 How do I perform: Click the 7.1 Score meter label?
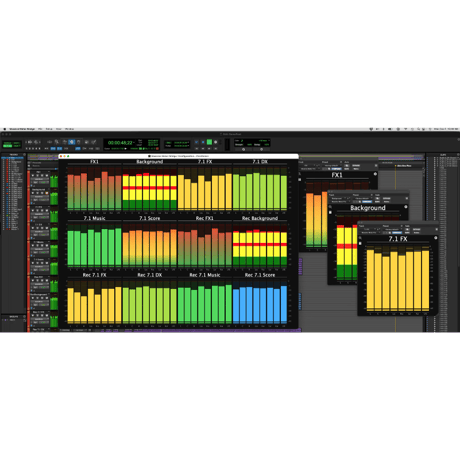click(x=150, y=218)
